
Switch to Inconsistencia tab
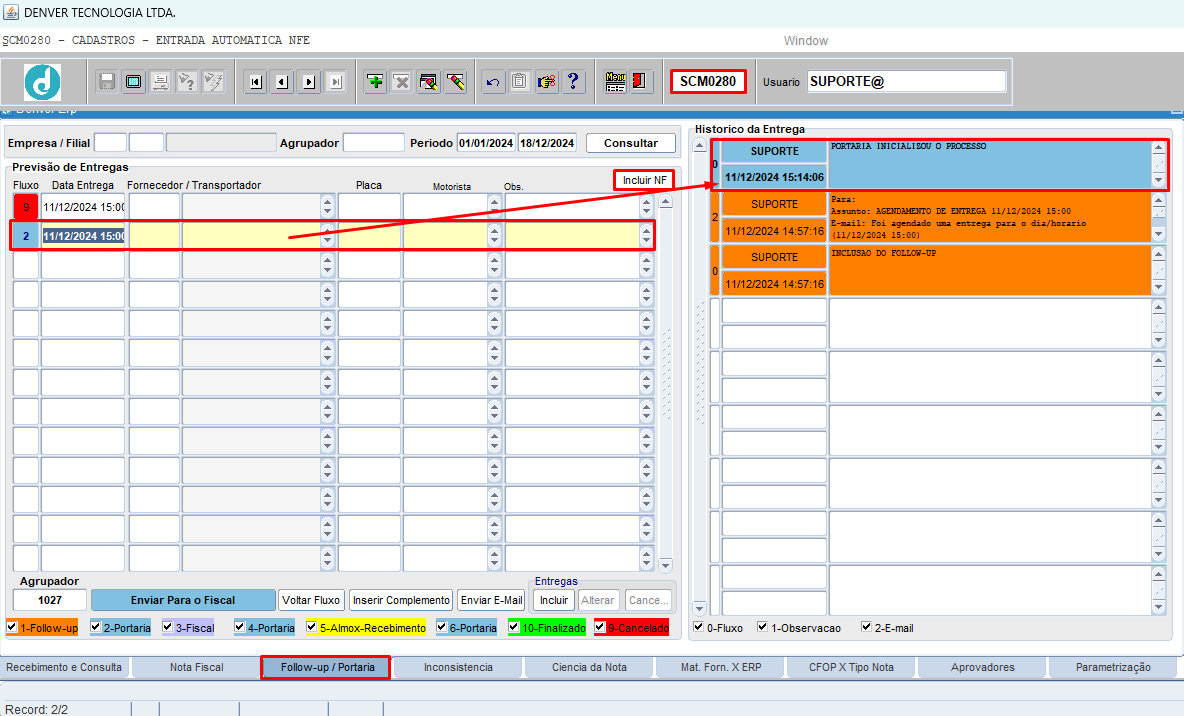tap(458, 668)
